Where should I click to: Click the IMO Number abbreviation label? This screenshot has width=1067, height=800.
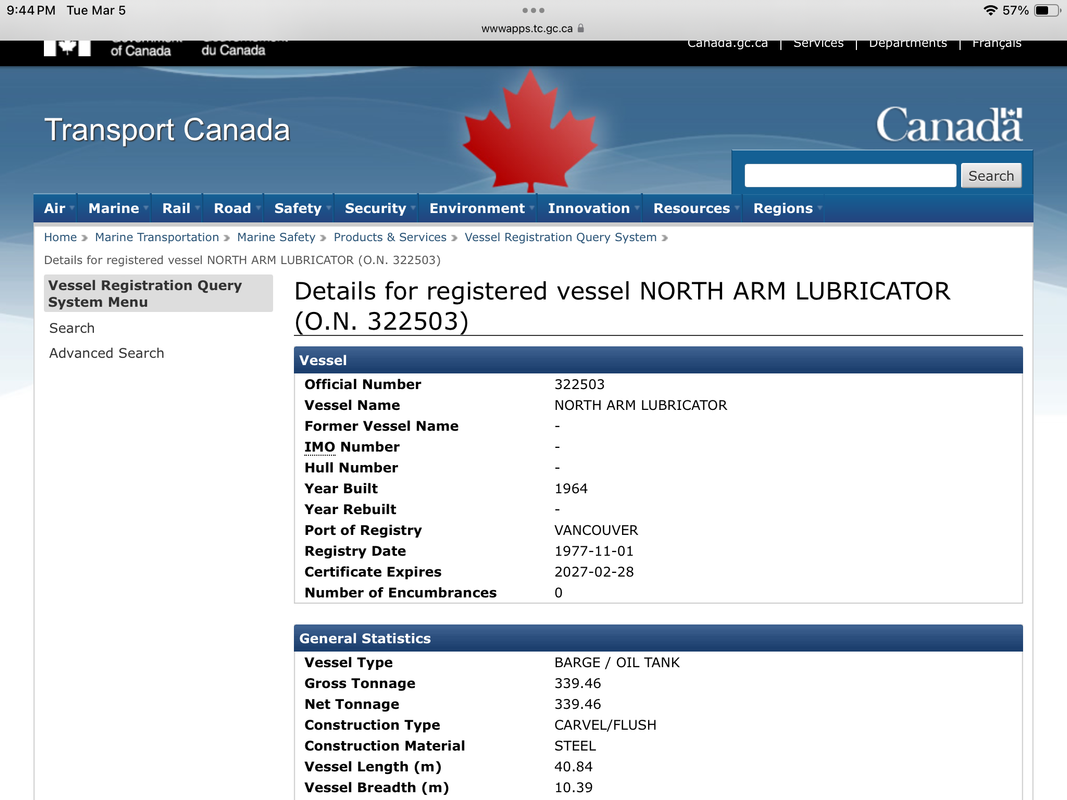click(x=320, y=447)
